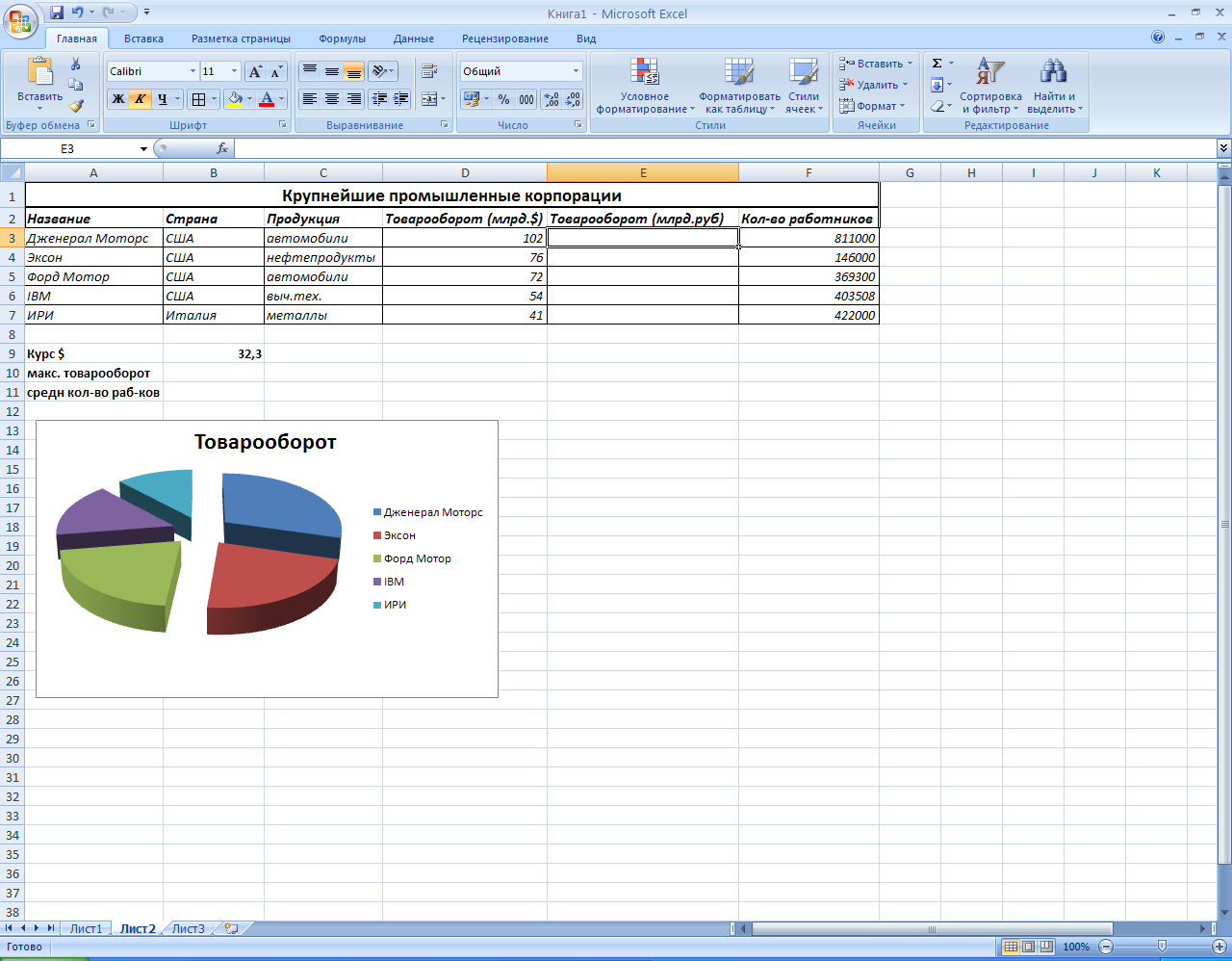The height and width of the screenshot is (961, 1232).
Task: Switch to the Формулы ribbon tab
Action: [342, 39]
